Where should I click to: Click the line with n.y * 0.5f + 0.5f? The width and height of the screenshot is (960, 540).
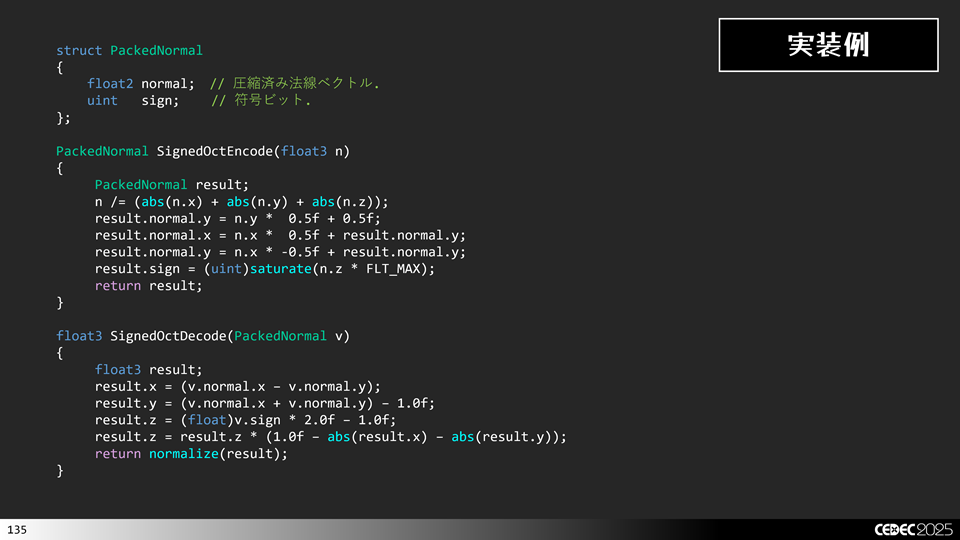238,218
